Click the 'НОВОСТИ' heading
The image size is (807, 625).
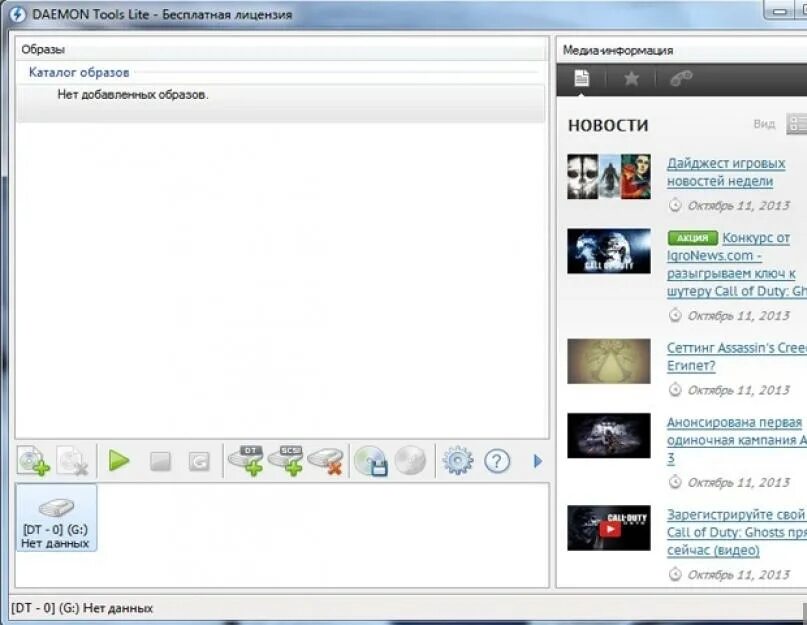[608, 126]
